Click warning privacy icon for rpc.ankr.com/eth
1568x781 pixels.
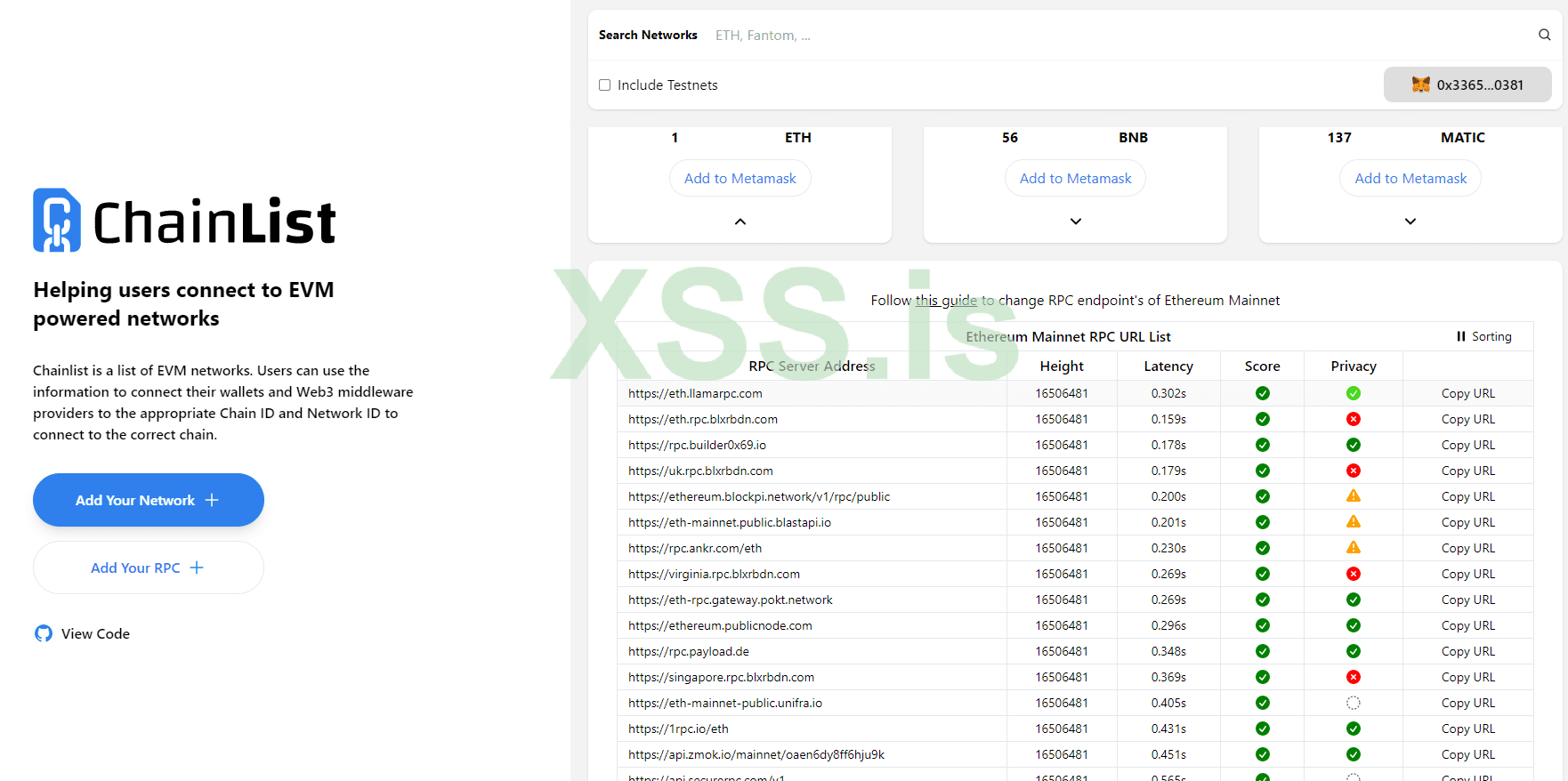coord(1353,548)
